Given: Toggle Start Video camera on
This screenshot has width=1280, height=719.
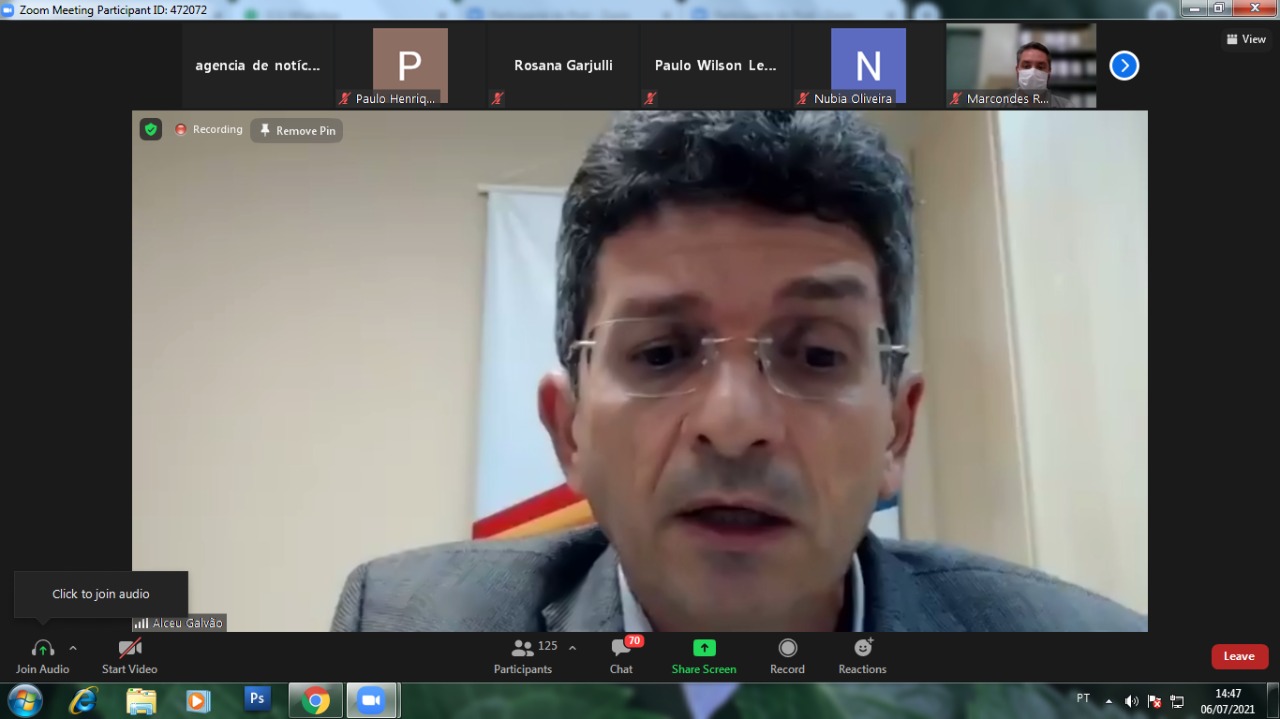Looking at the screenshot, I should coord(129,648).
